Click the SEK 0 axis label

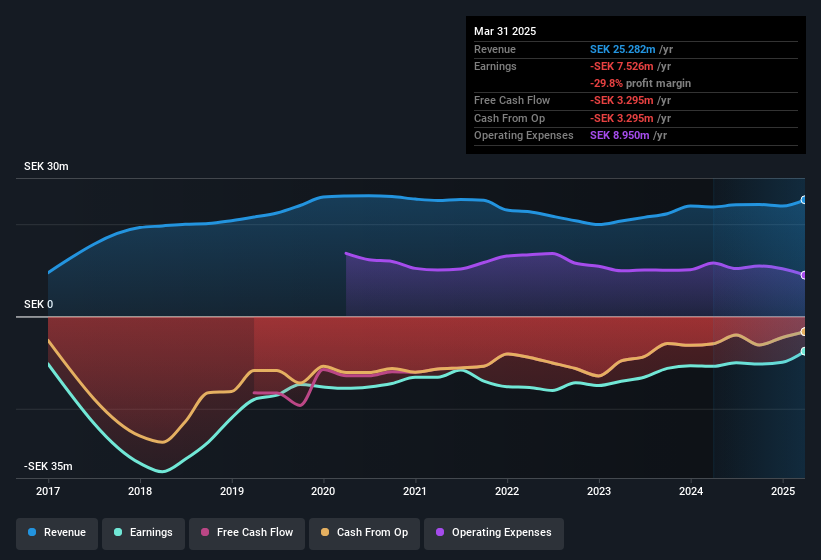pos(38,305)
